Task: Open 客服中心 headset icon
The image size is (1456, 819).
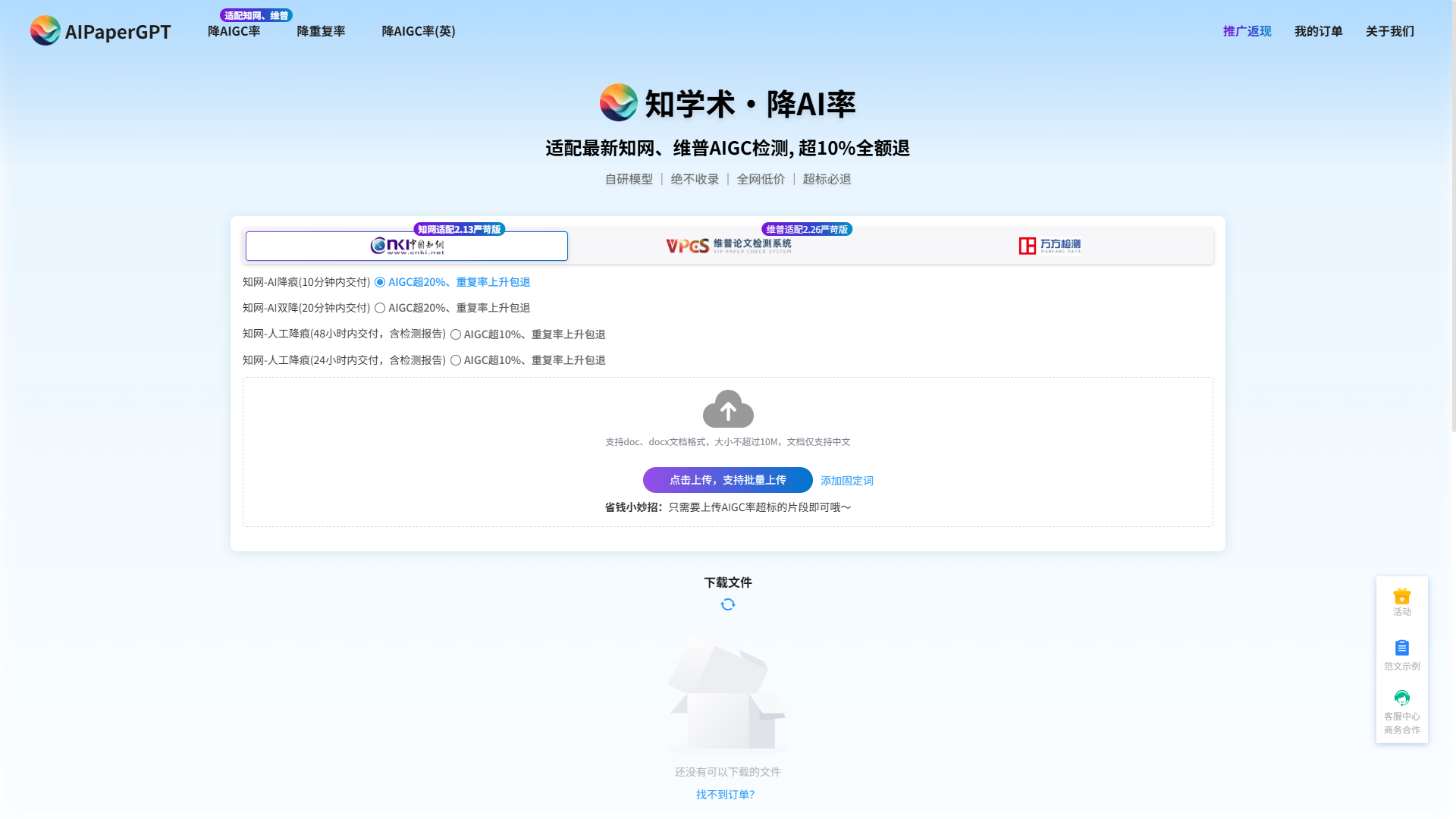Action: pos(1401,698)
